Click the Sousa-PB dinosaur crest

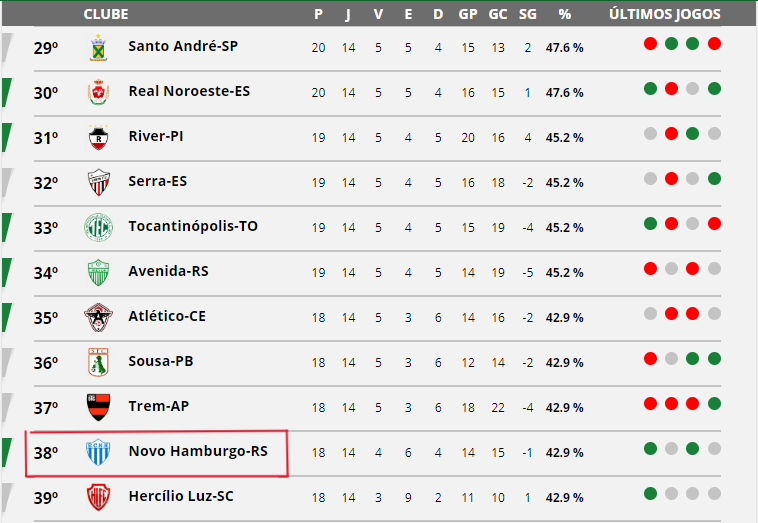tap(99, 362)
